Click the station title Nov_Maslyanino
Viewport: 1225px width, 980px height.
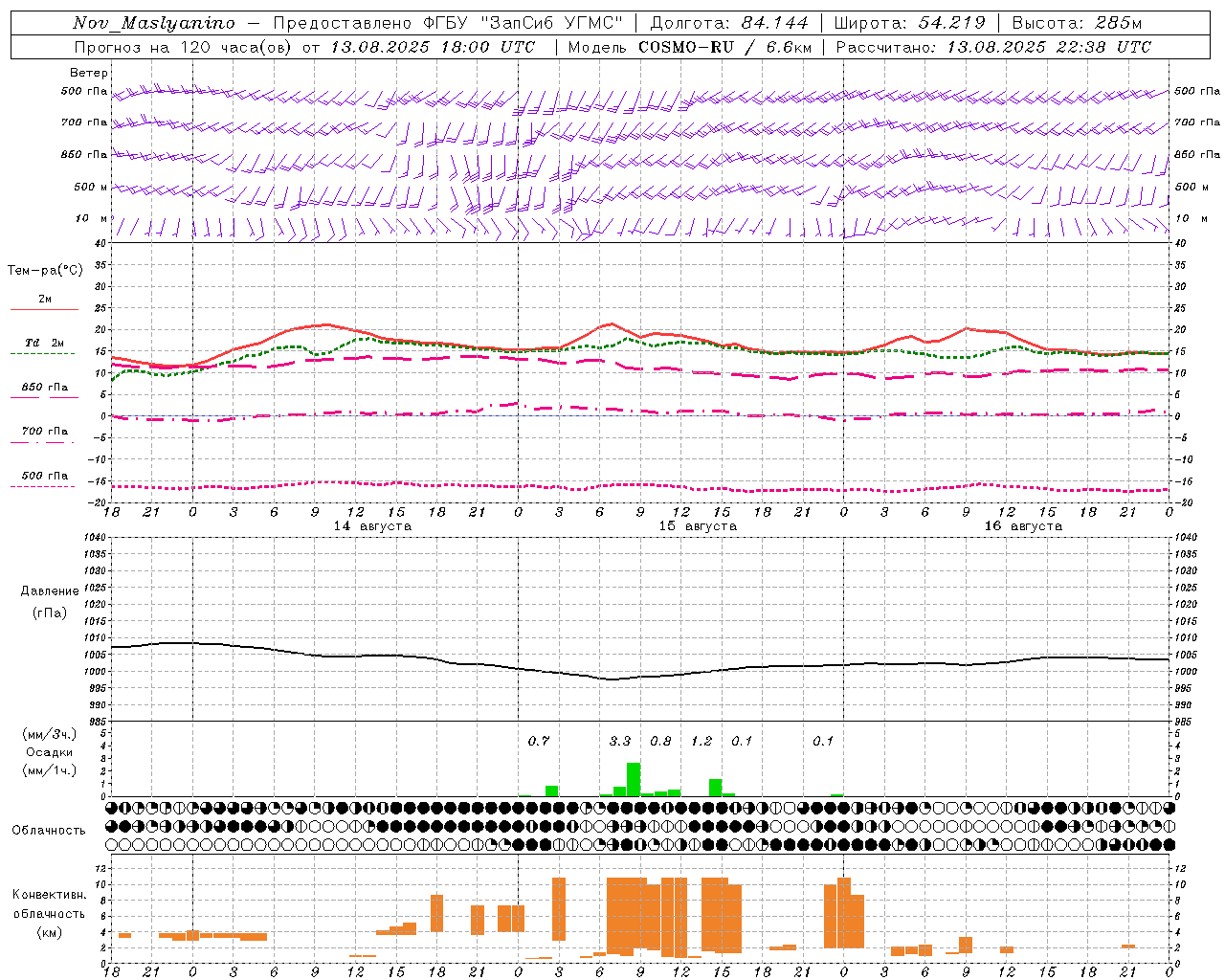tap(154, 23)
